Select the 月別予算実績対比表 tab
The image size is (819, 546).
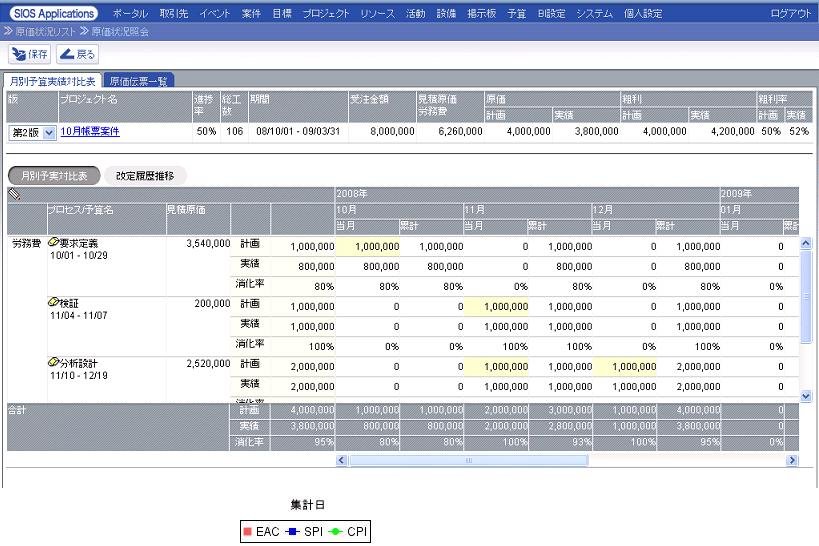[53, 81]
